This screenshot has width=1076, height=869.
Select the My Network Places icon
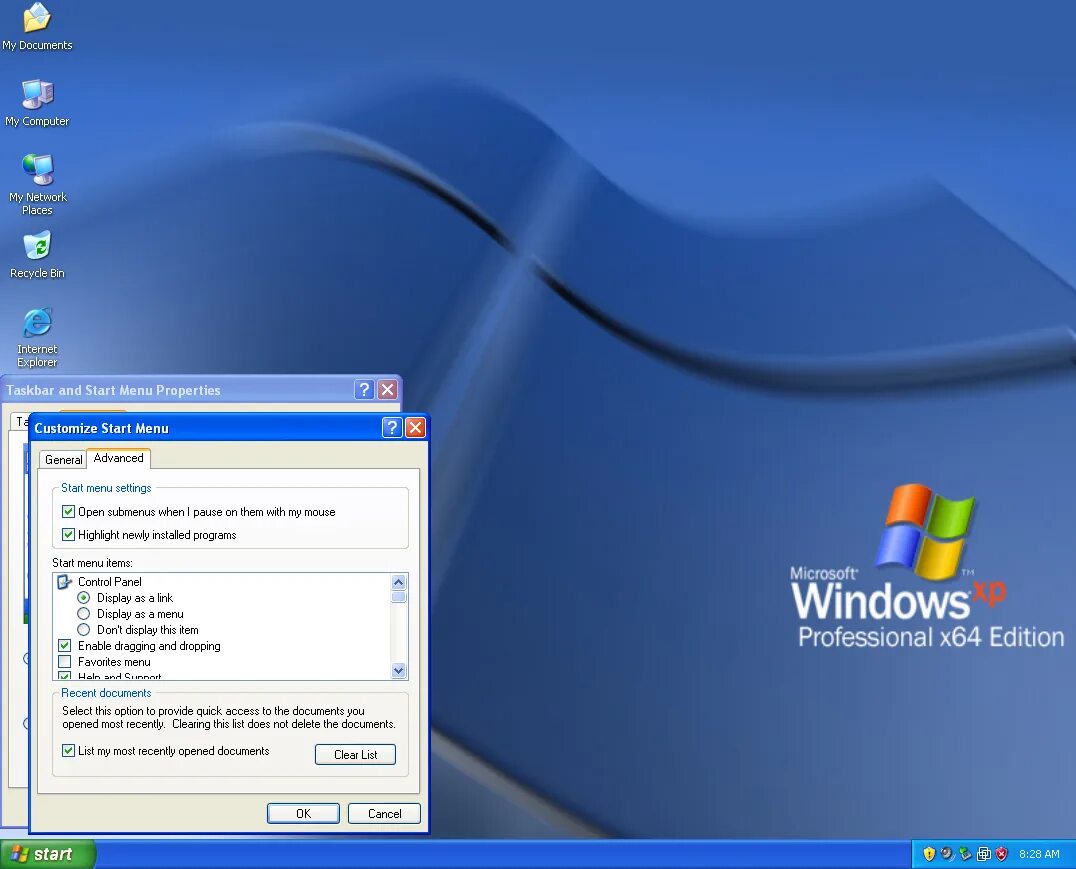[x=37, y=184]
